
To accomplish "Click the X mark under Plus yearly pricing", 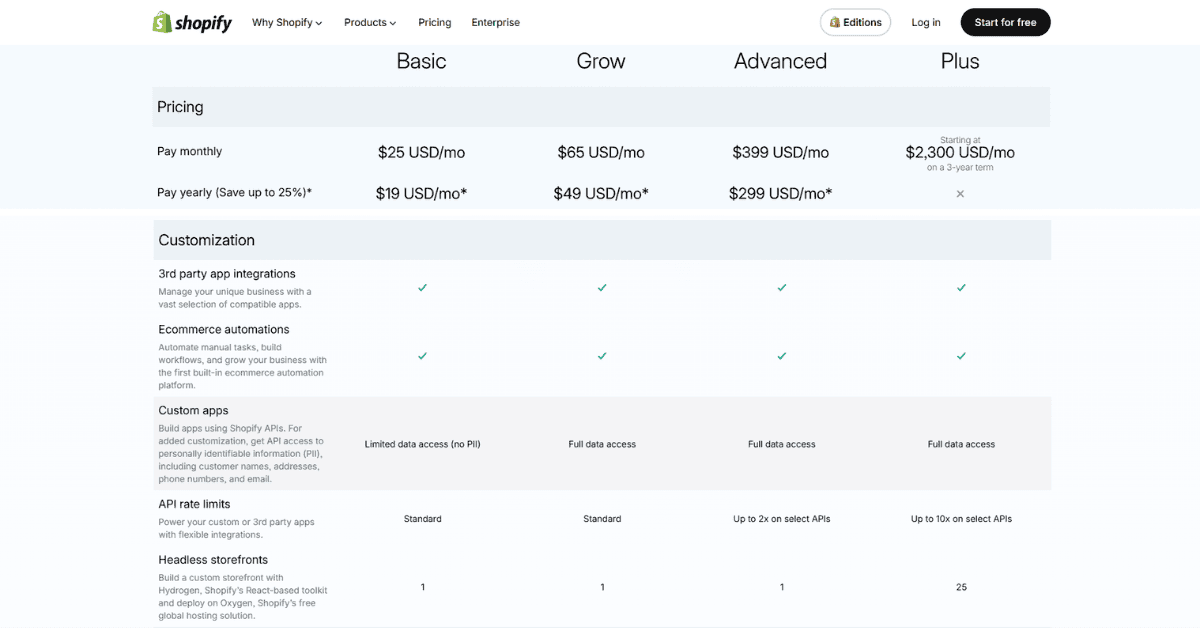I will point(960,194).
